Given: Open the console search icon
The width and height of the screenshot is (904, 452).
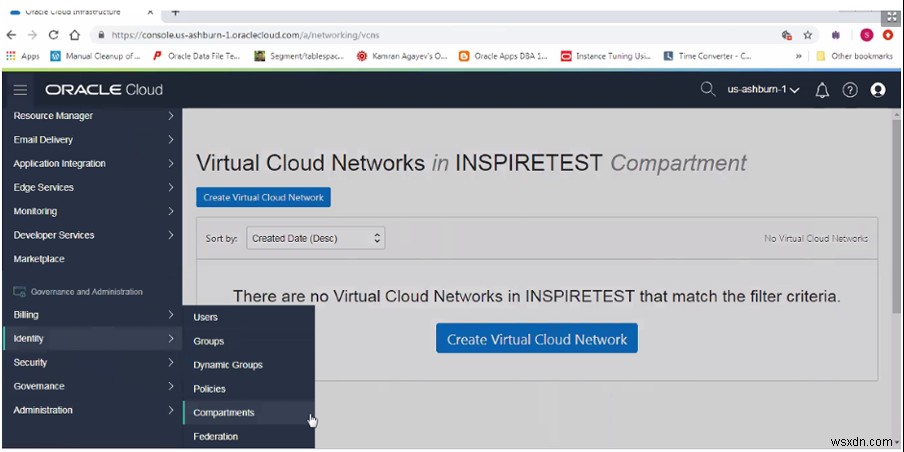Looking at the screenshot, I should pos(707,89).
